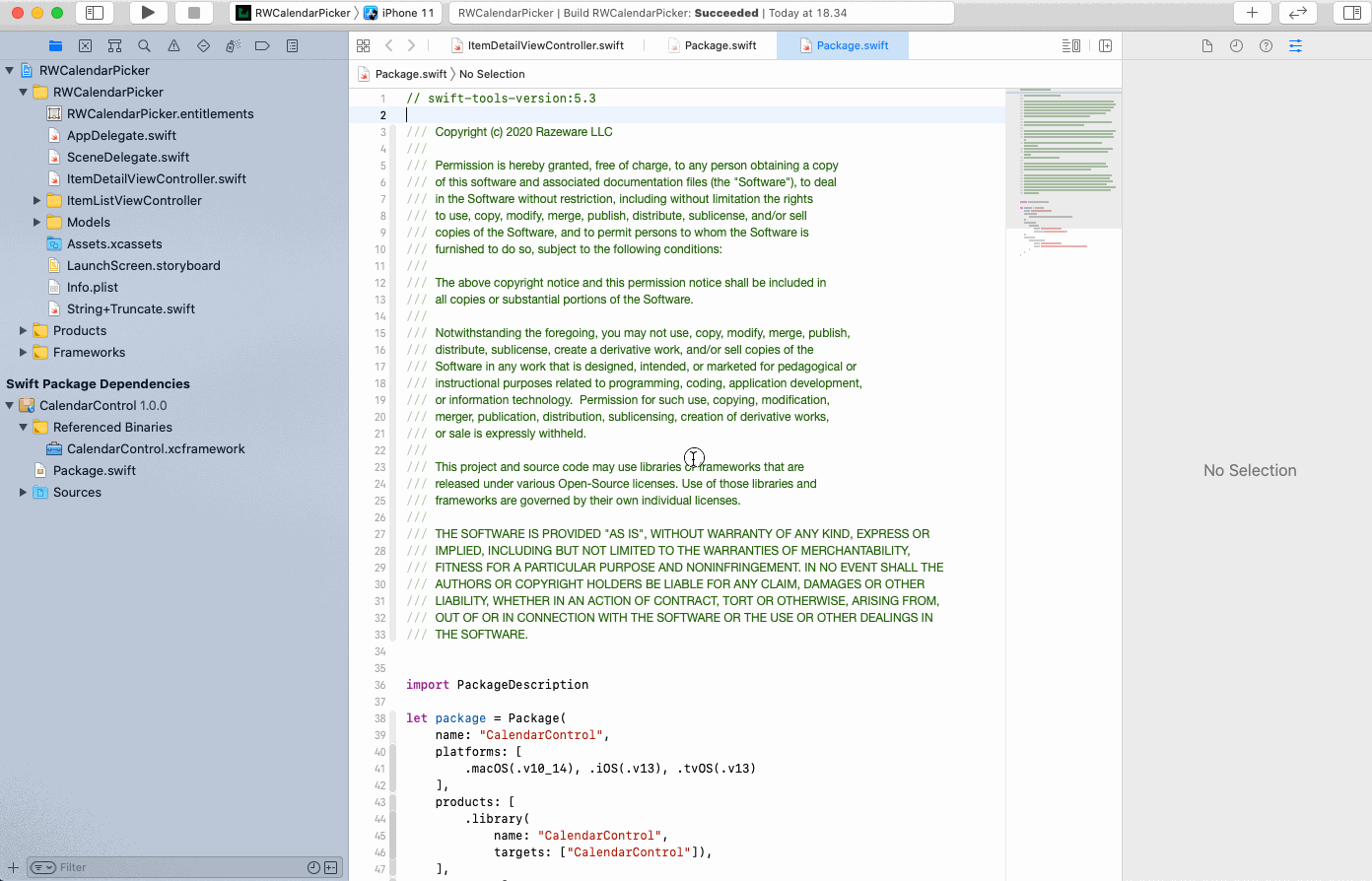
Task: Toggle the inspectors panel on the right
Action: tap(1352, 13)
